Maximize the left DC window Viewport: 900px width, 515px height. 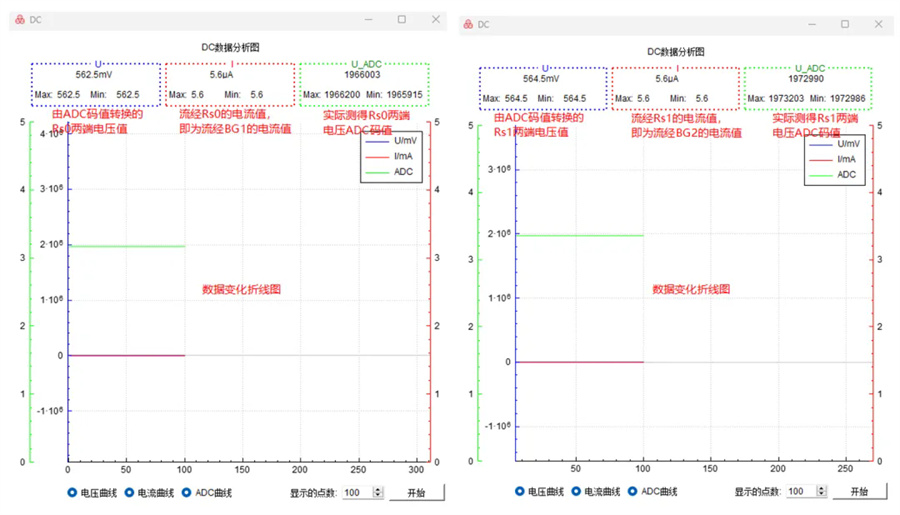click(x=402, y=19)
